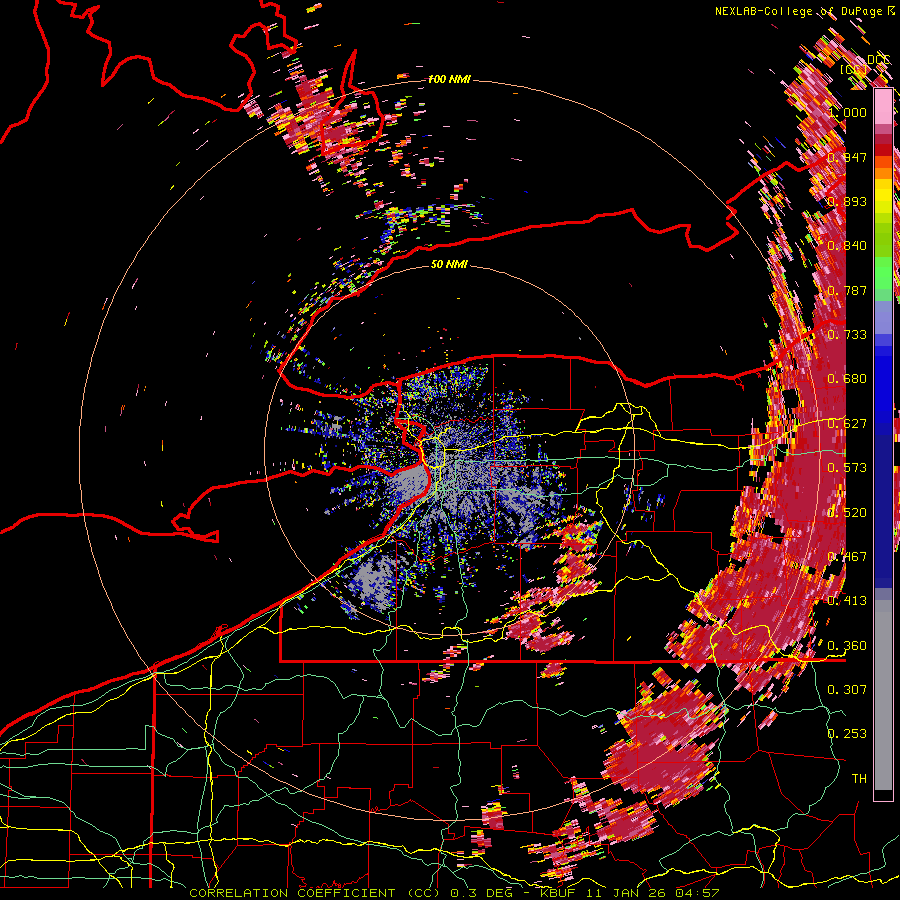Click the 0.947 scale value
Image resolution: width=900 pixels, height=900 pixels.
(x=847, y=157)
